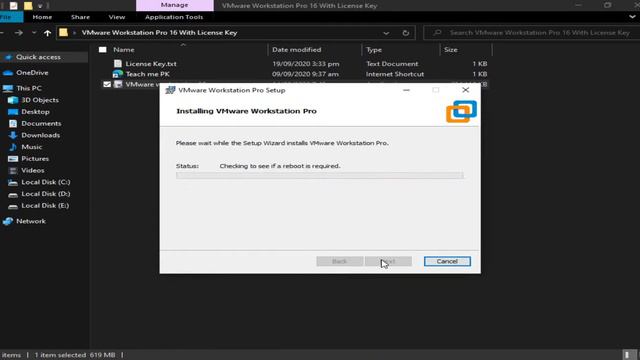
Task: Open Desktop in the sidebar
Action: tap(36, 112)
